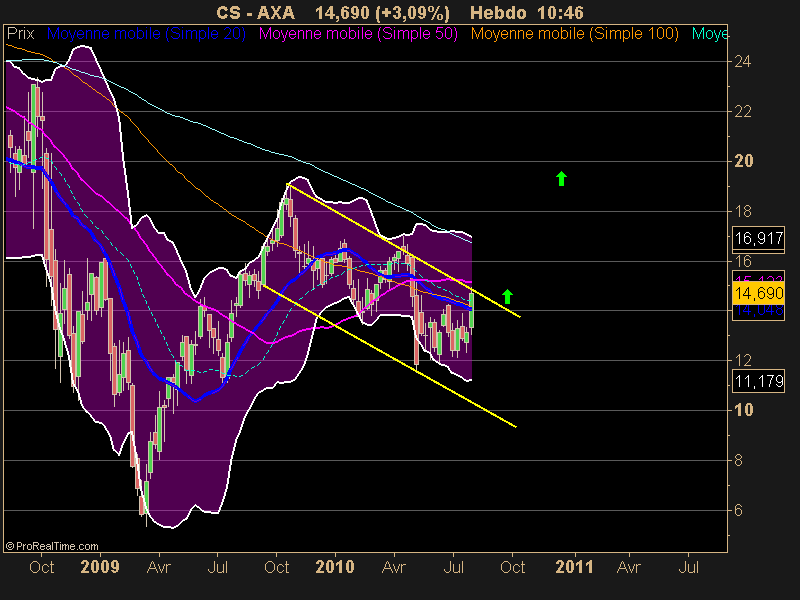The image size is (800, 600).
Task: Click the 'Hebdo' timeframe label
Action: coord(498,13)
